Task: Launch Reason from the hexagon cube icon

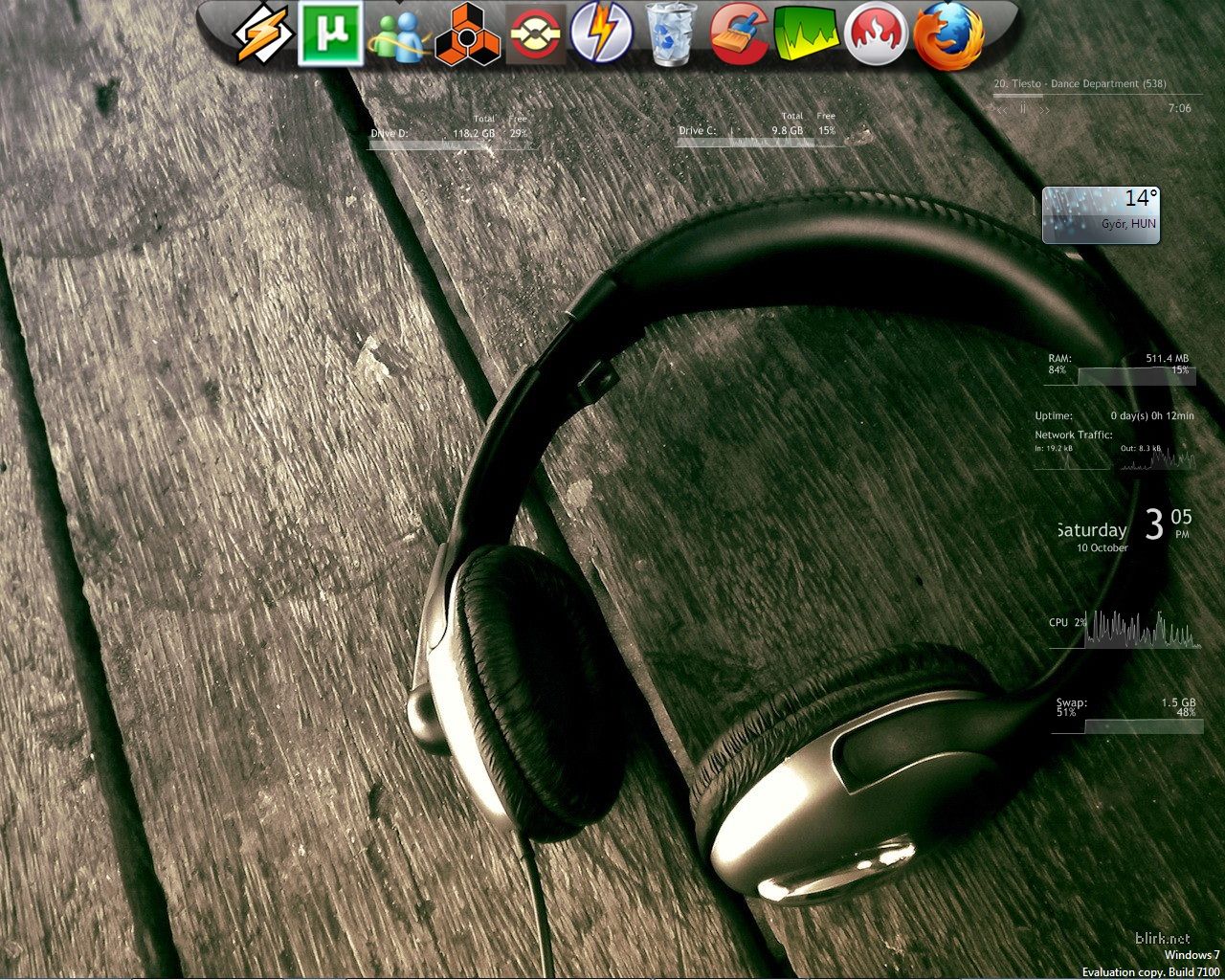Action: (x=467, y=35)
